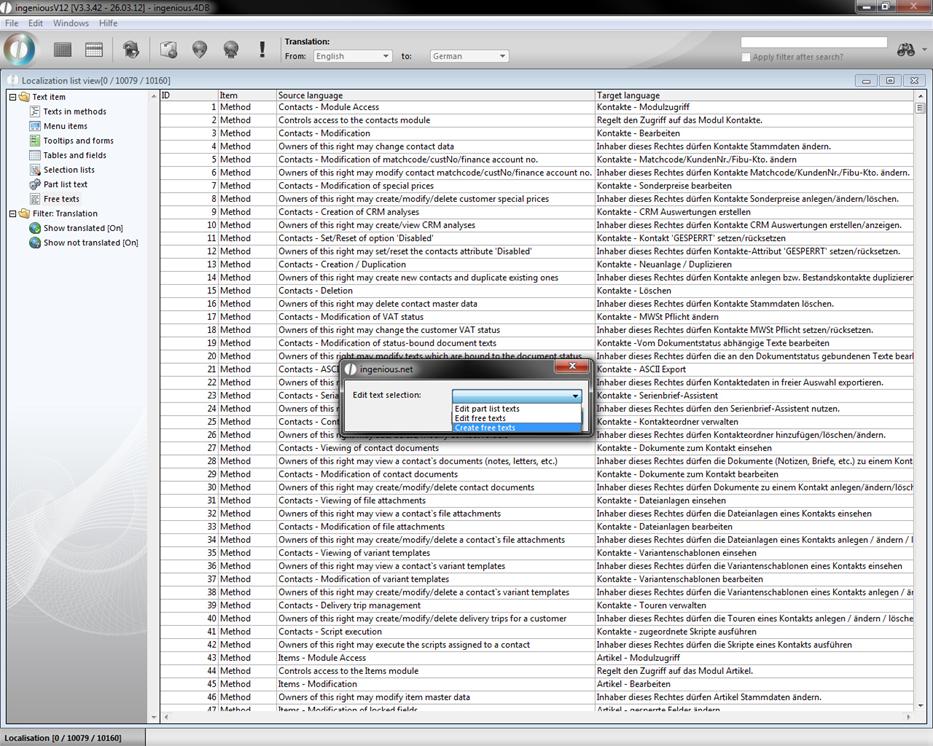This screenshot has height=746, width=933.
Task: Click the binoculars search icon
Action: click(906, 49)
